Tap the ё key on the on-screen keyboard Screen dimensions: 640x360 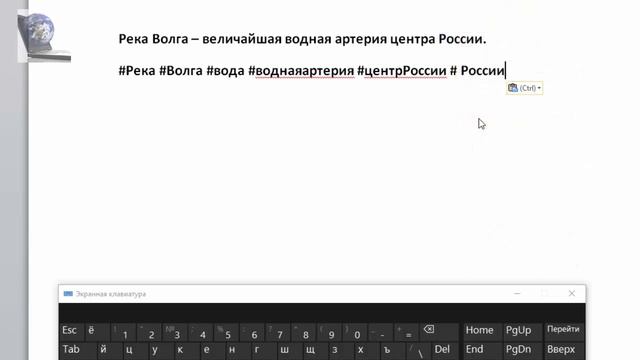[97, 332]
